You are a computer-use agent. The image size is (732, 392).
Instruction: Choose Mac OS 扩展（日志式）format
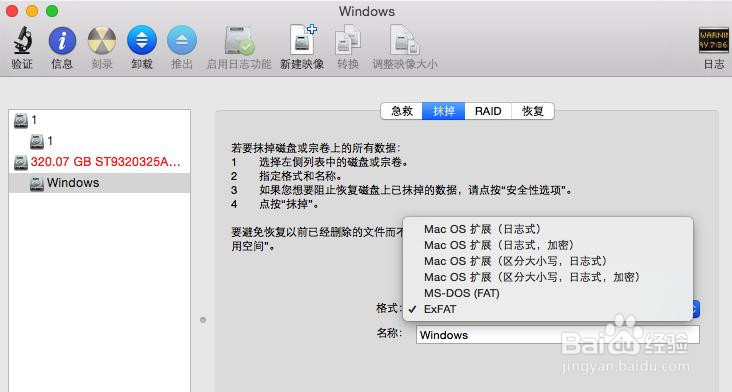(548, 229)
